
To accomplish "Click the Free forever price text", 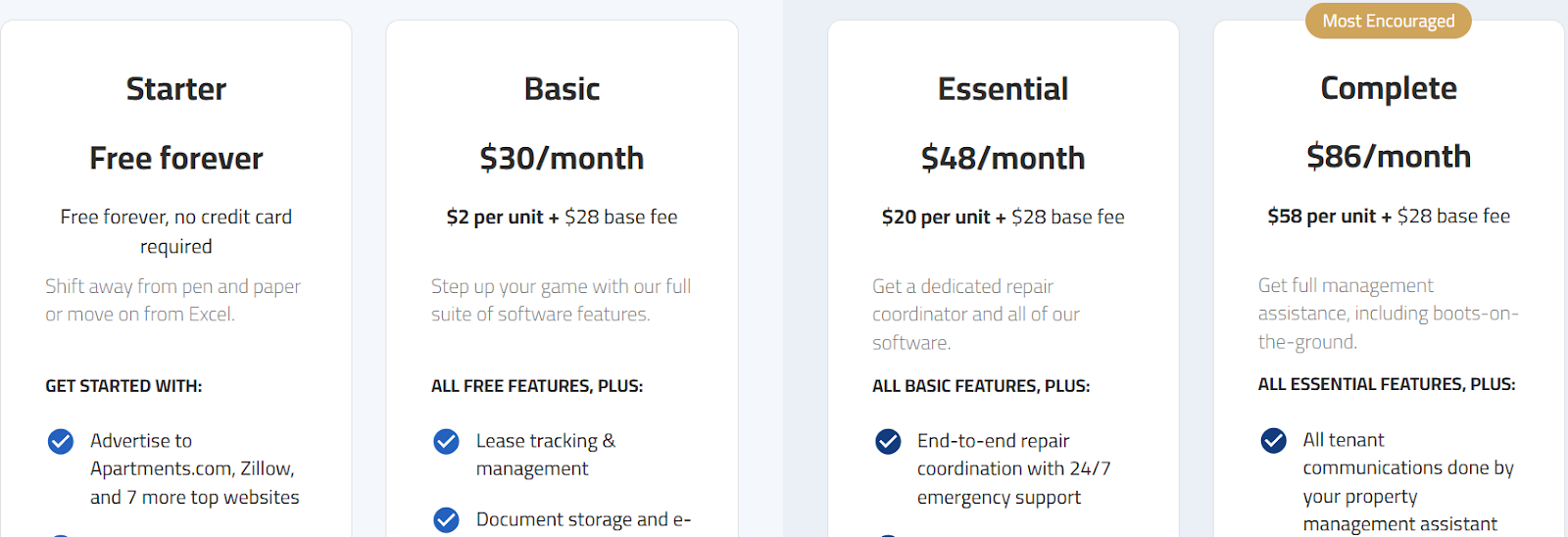I will (176, 158).
